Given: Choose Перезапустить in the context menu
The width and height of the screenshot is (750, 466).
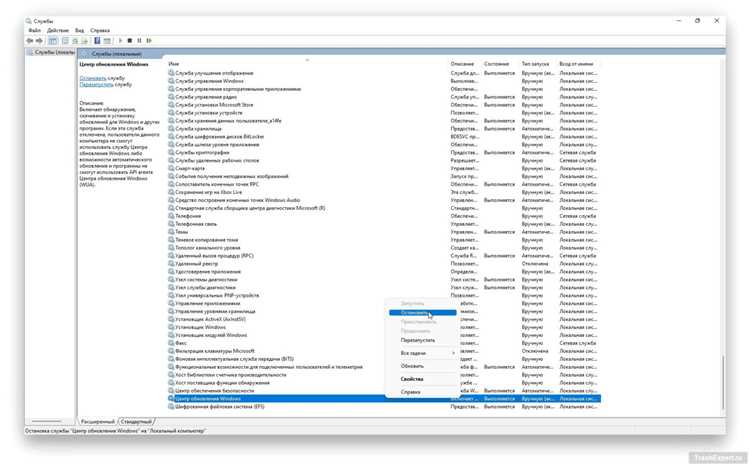Looking at the screenshot, I should (418, 340).
